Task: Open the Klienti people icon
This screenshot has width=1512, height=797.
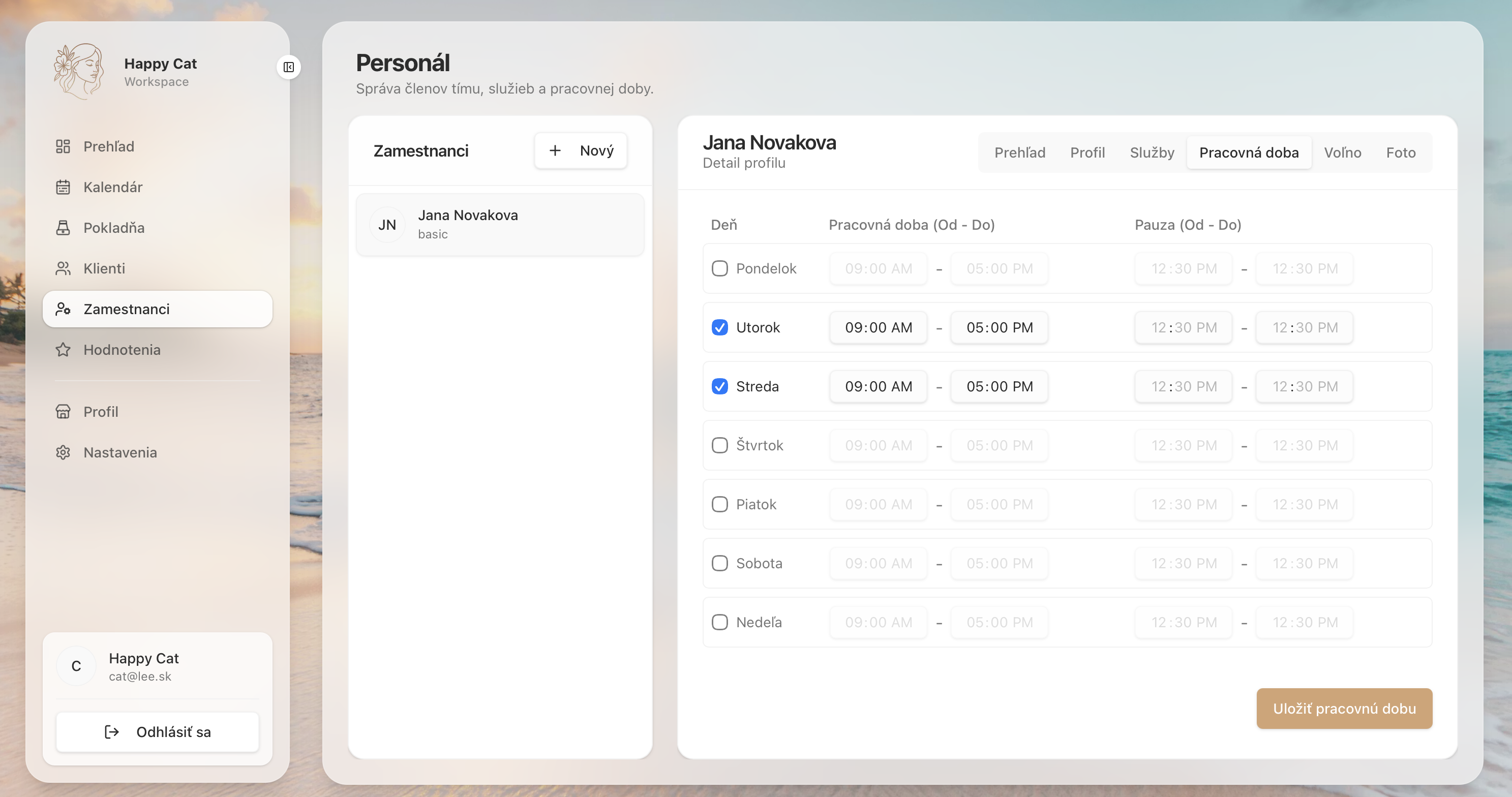Action: pyautogui.click(x=63, y=268)
